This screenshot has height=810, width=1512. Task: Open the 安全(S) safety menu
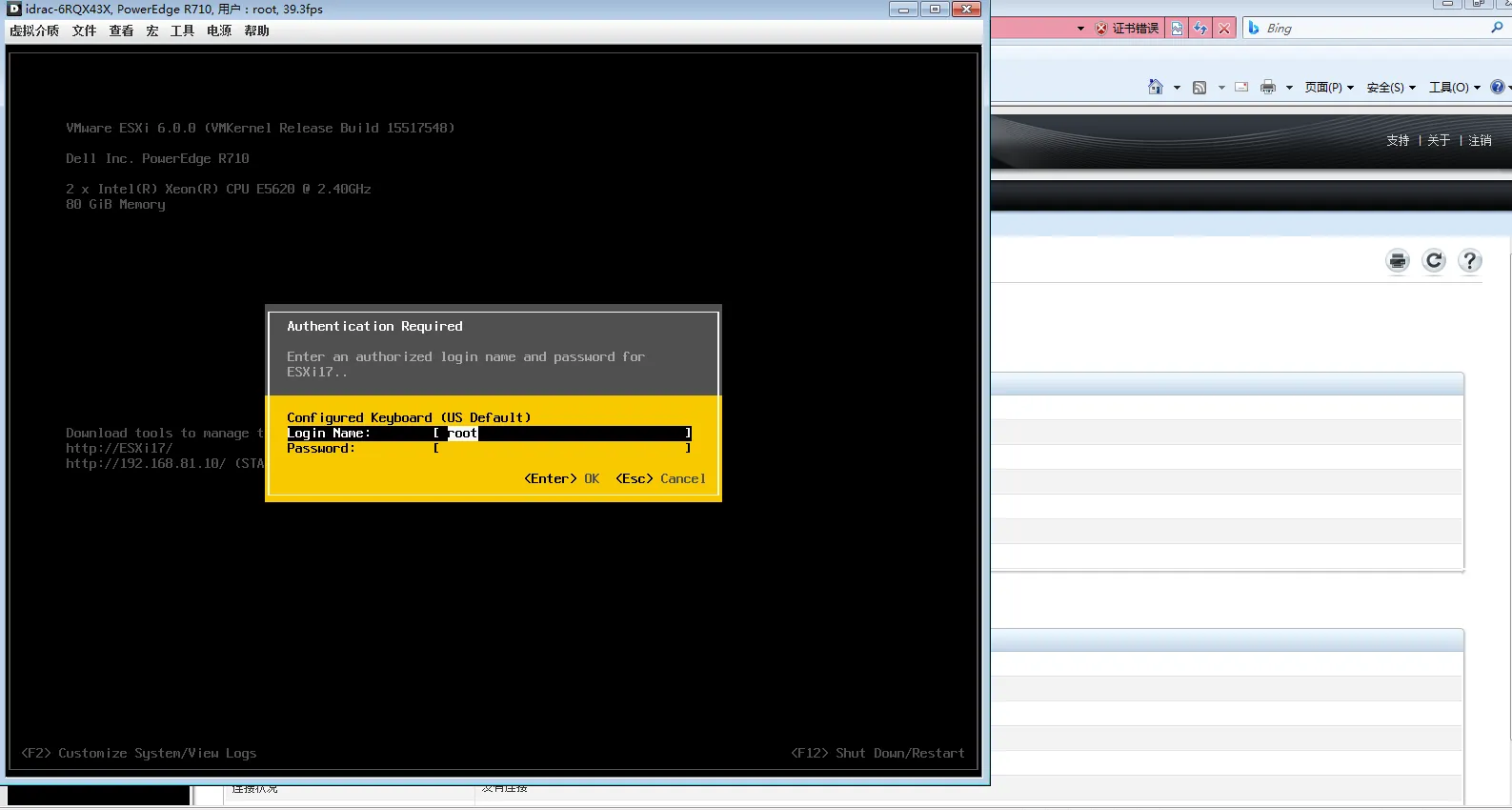[1391, 88]
